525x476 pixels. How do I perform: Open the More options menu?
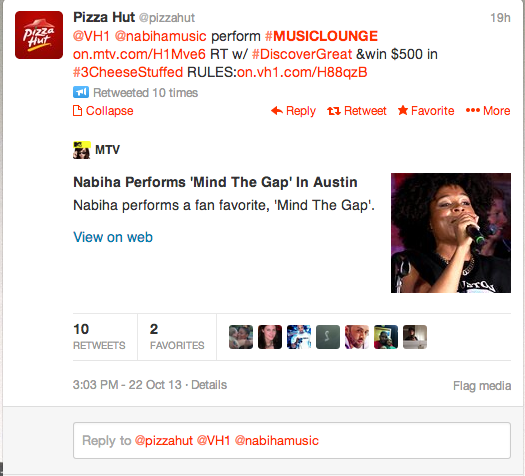[488, 111]
